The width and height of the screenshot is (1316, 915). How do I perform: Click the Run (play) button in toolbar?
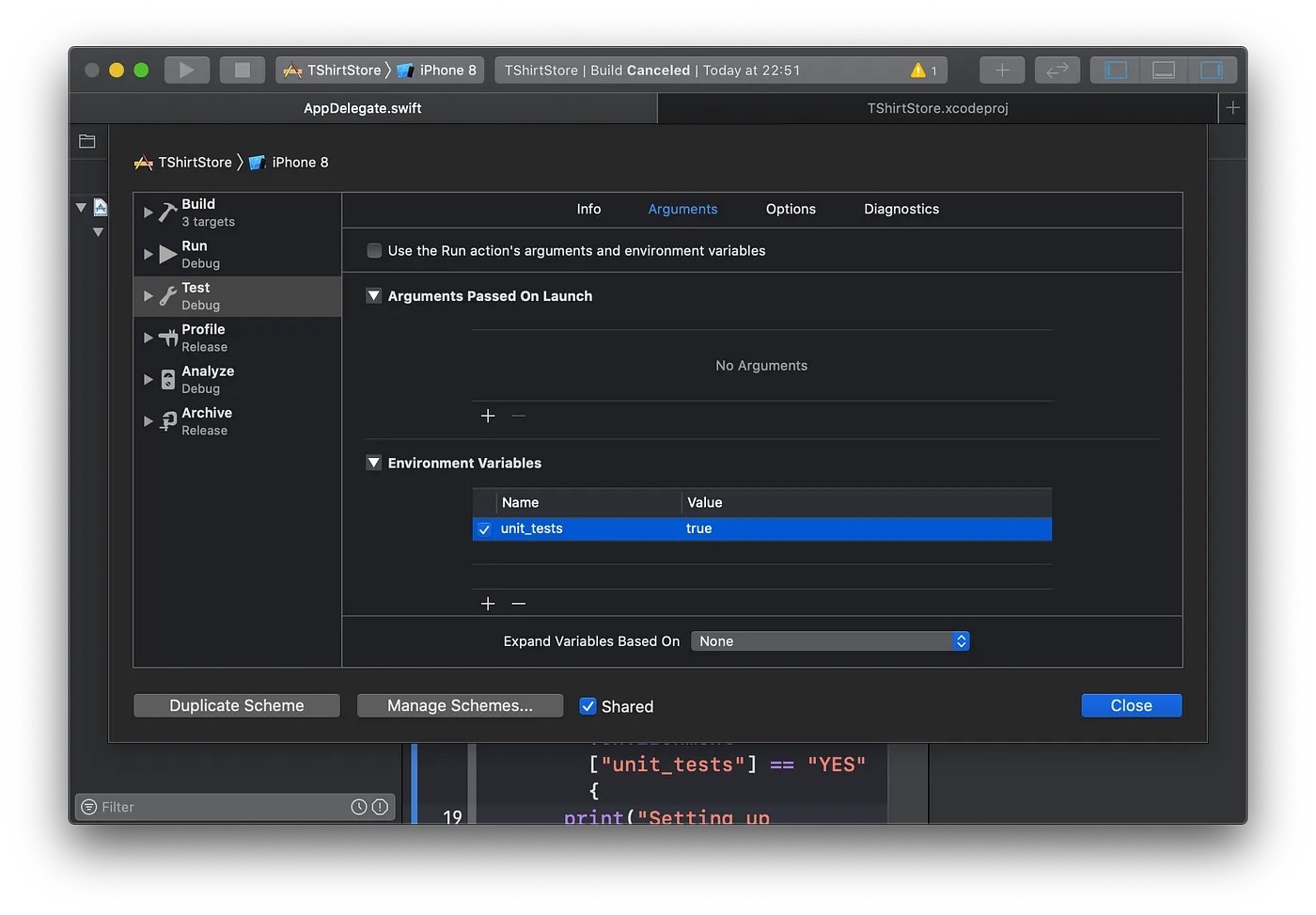(186, 71)
